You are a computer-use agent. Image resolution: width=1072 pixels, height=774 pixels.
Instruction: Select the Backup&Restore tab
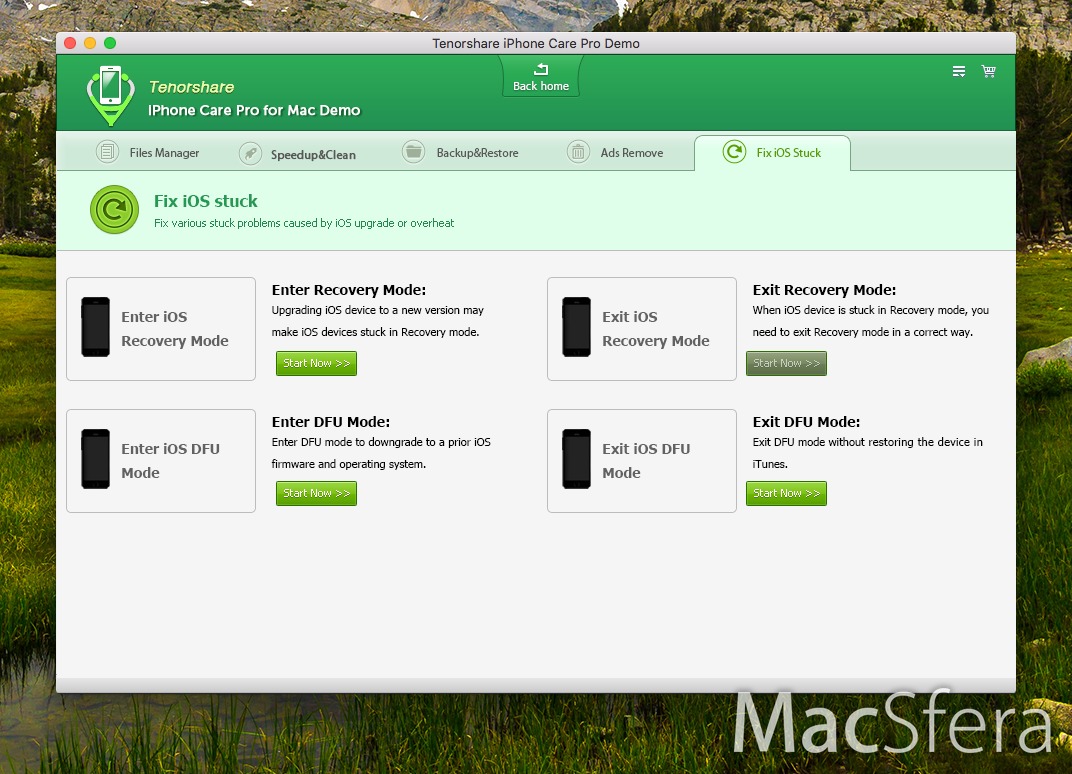tap(460, 152)
